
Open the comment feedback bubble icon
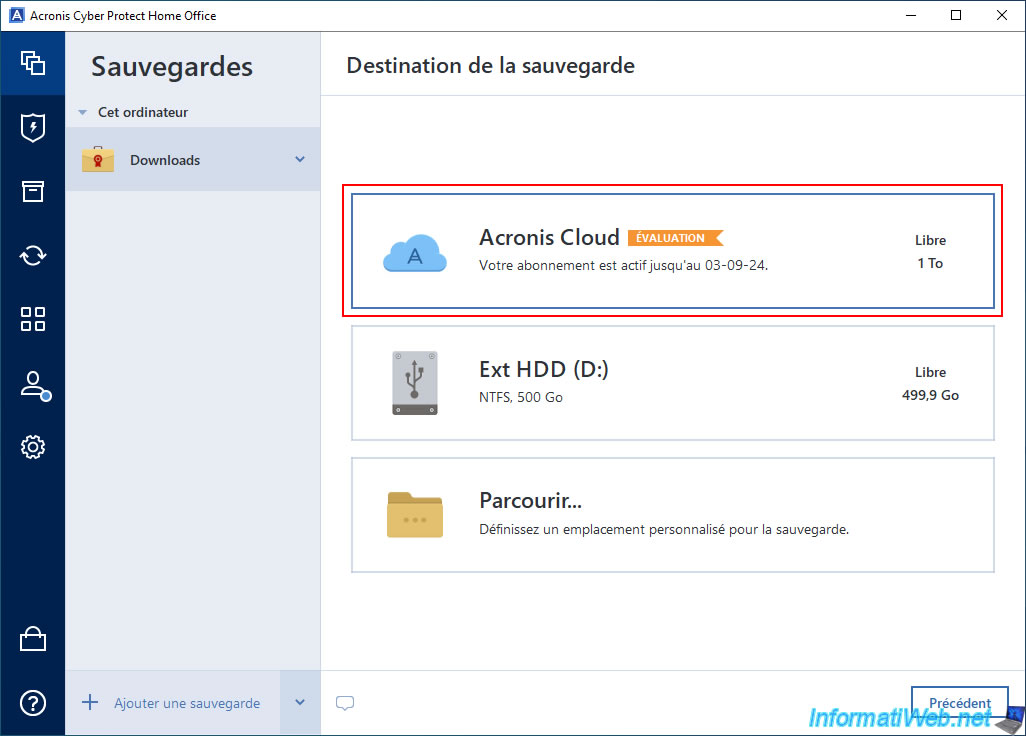[345, 703]
